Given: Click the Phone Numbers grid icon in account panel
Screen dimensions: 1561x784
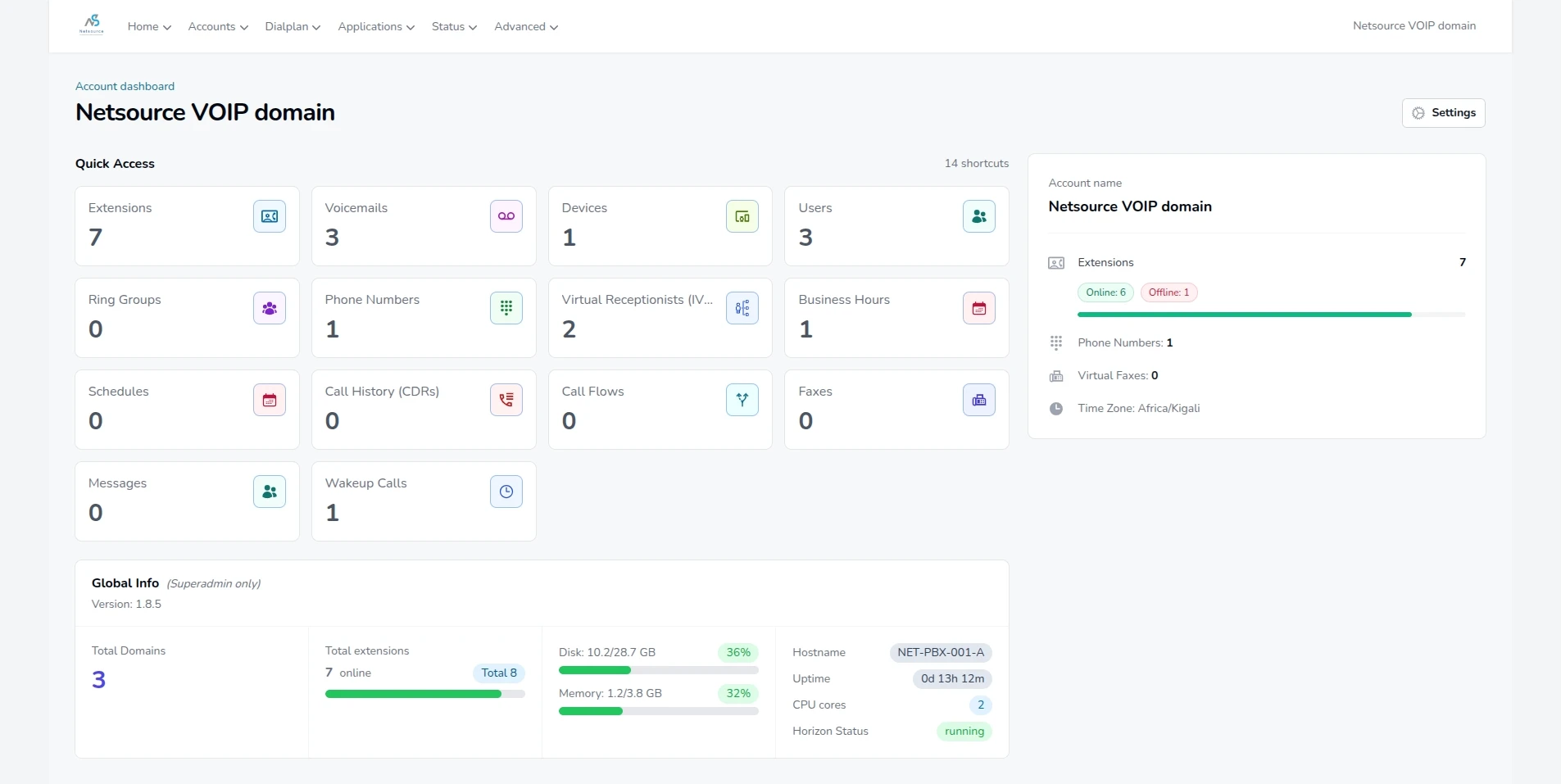Looking at the screenshot, I should click(x=1056, y=342).
